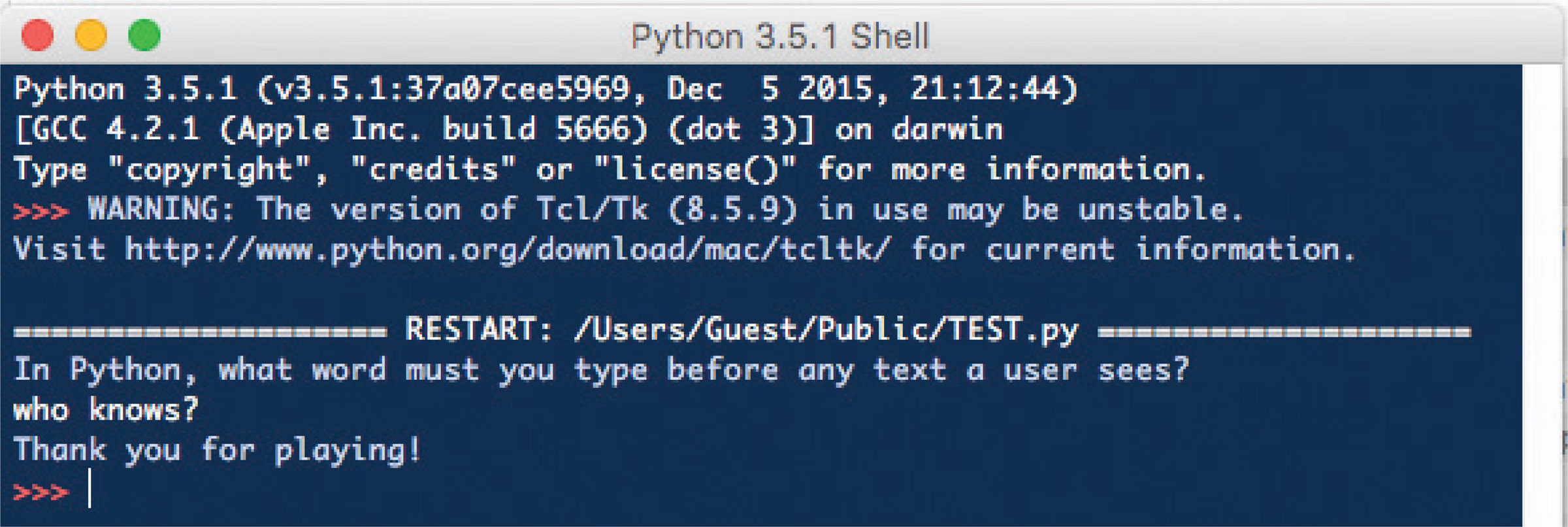Minimize the window using yellow button

click(x=91, y=35)
